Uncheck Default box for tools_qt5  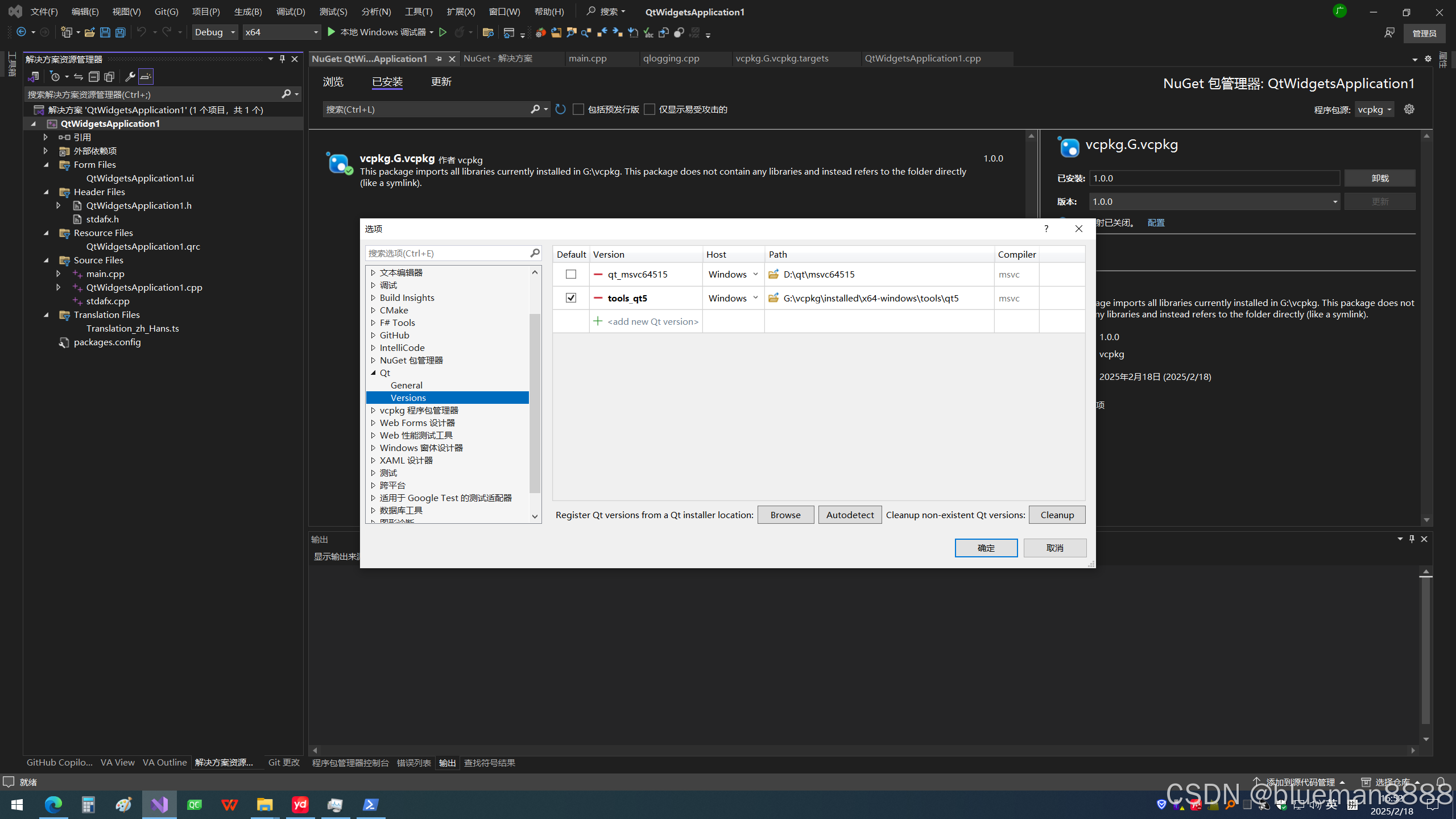pos(571,298)
